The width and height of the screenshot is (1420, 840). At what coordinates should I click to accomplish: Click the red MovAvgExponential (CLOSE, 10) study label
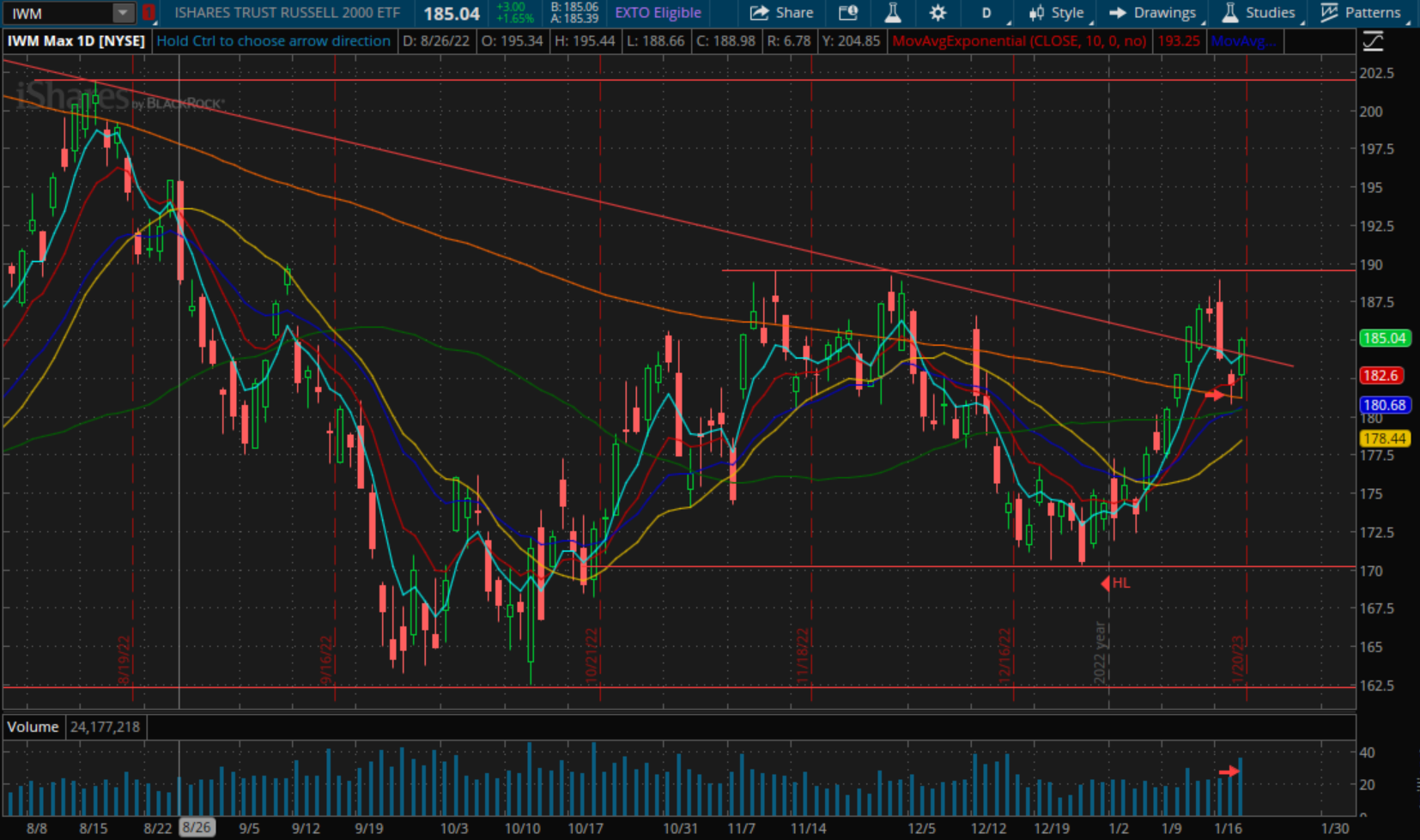[x=1019, y=40]
